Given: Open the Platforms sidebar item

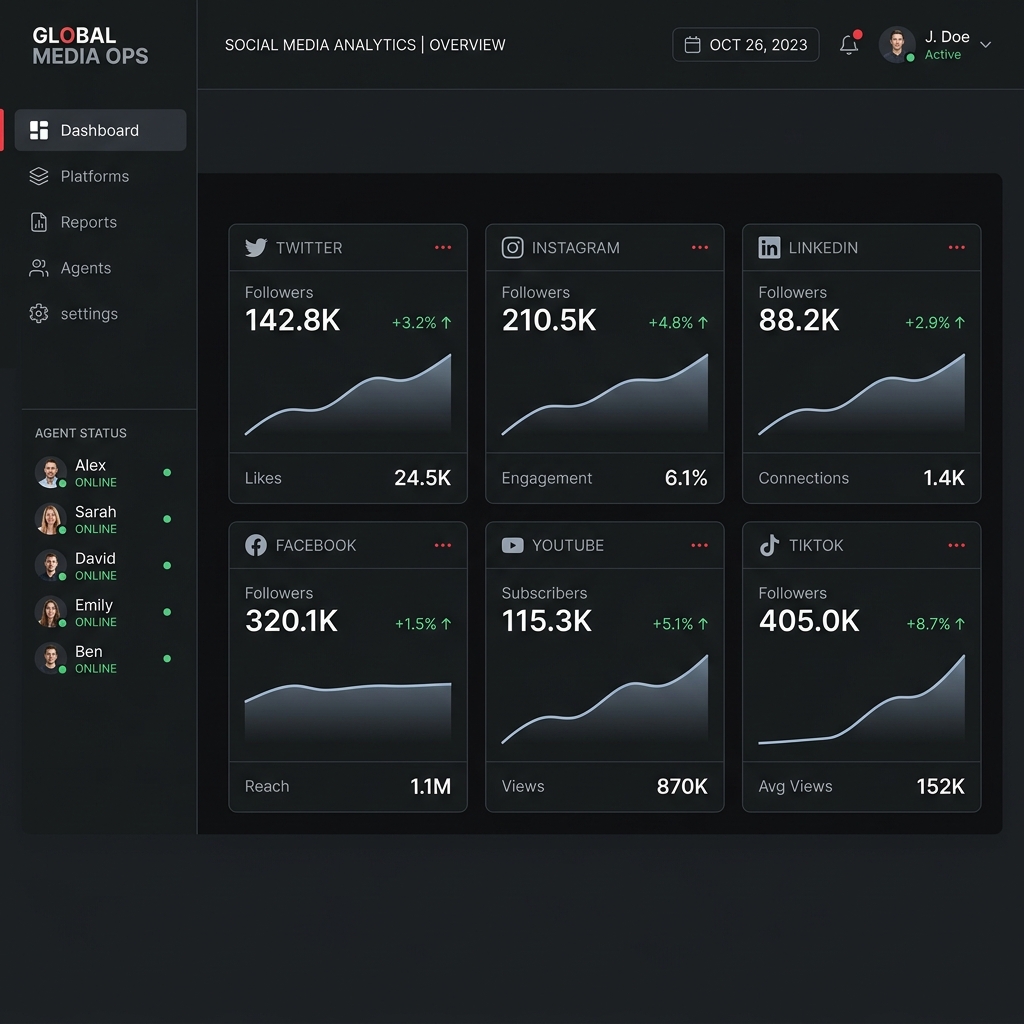Looking at the screenshot, I should click(x=94, y=176).
